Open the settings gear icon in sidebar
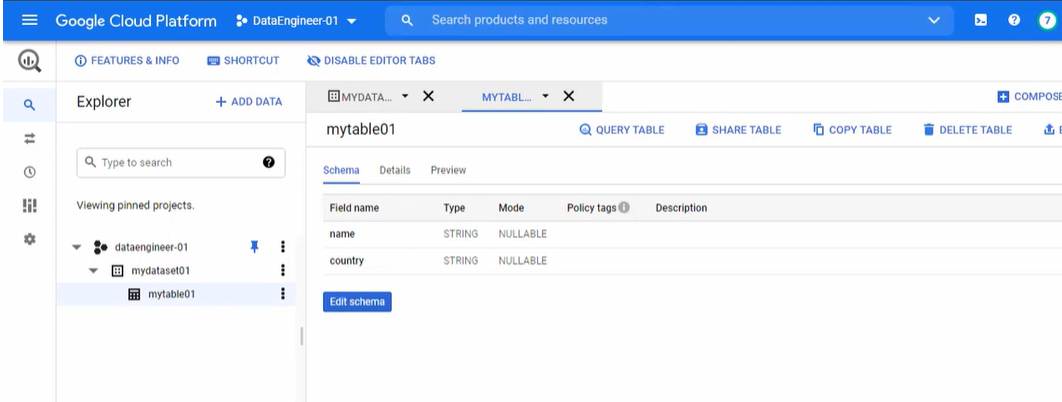 click(29, 239)
